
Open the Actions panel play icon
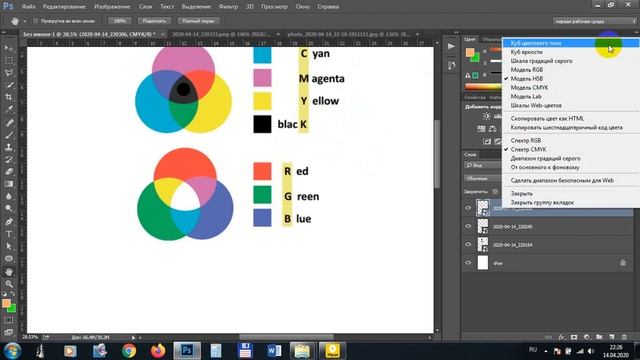click(x=451, y=46)
